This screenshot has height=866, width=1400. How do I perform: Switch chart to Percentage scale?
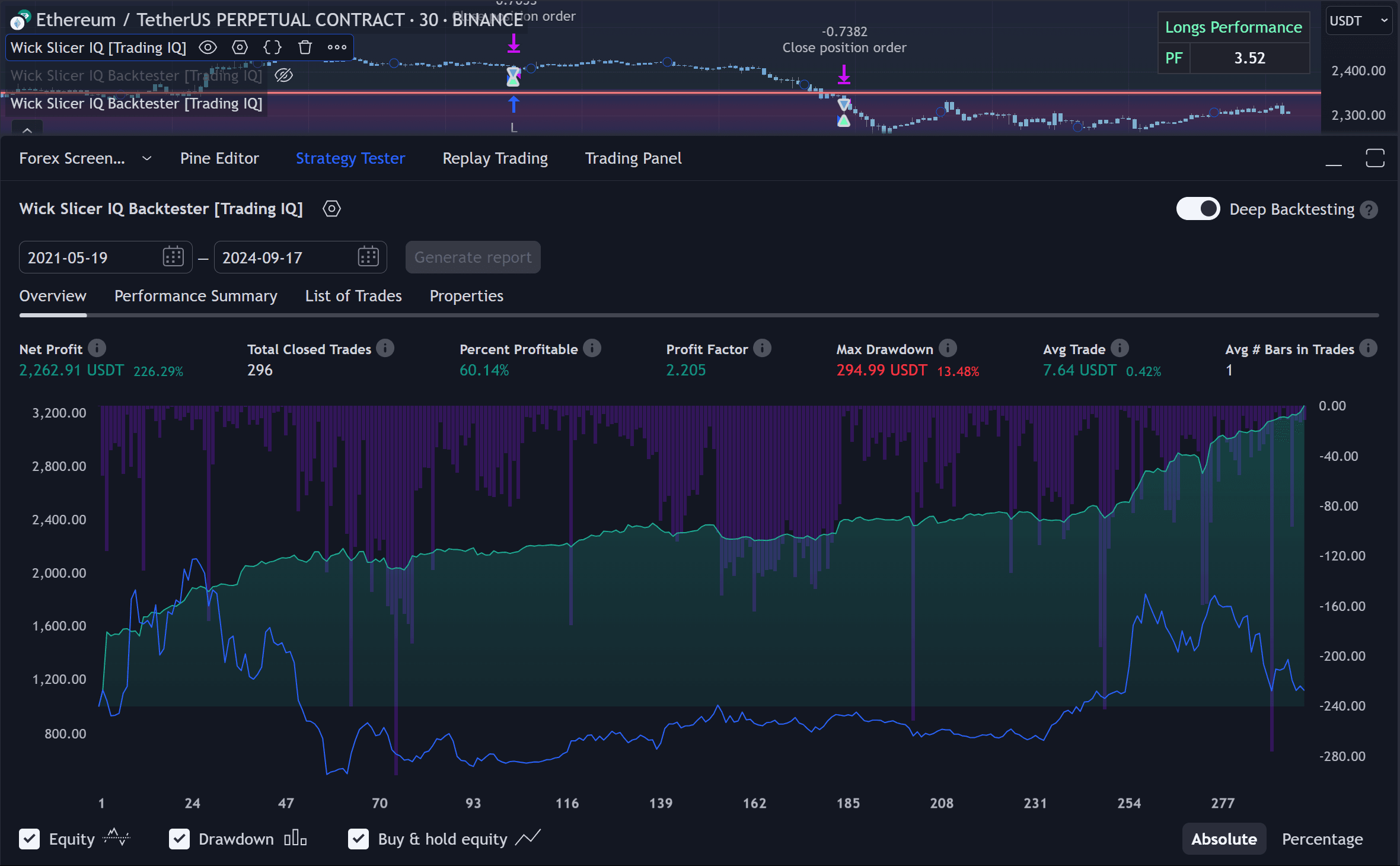pyautogui.click(x=1322, y=839)
